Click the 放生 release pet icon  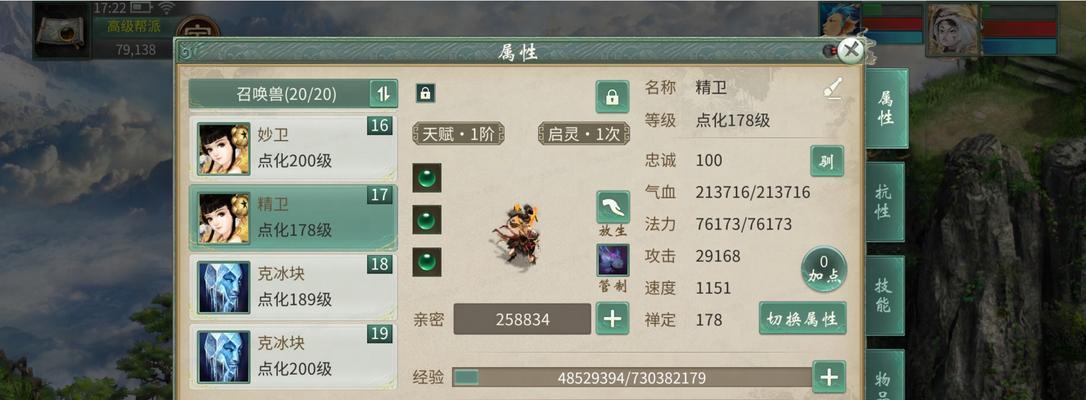point(613,208)
